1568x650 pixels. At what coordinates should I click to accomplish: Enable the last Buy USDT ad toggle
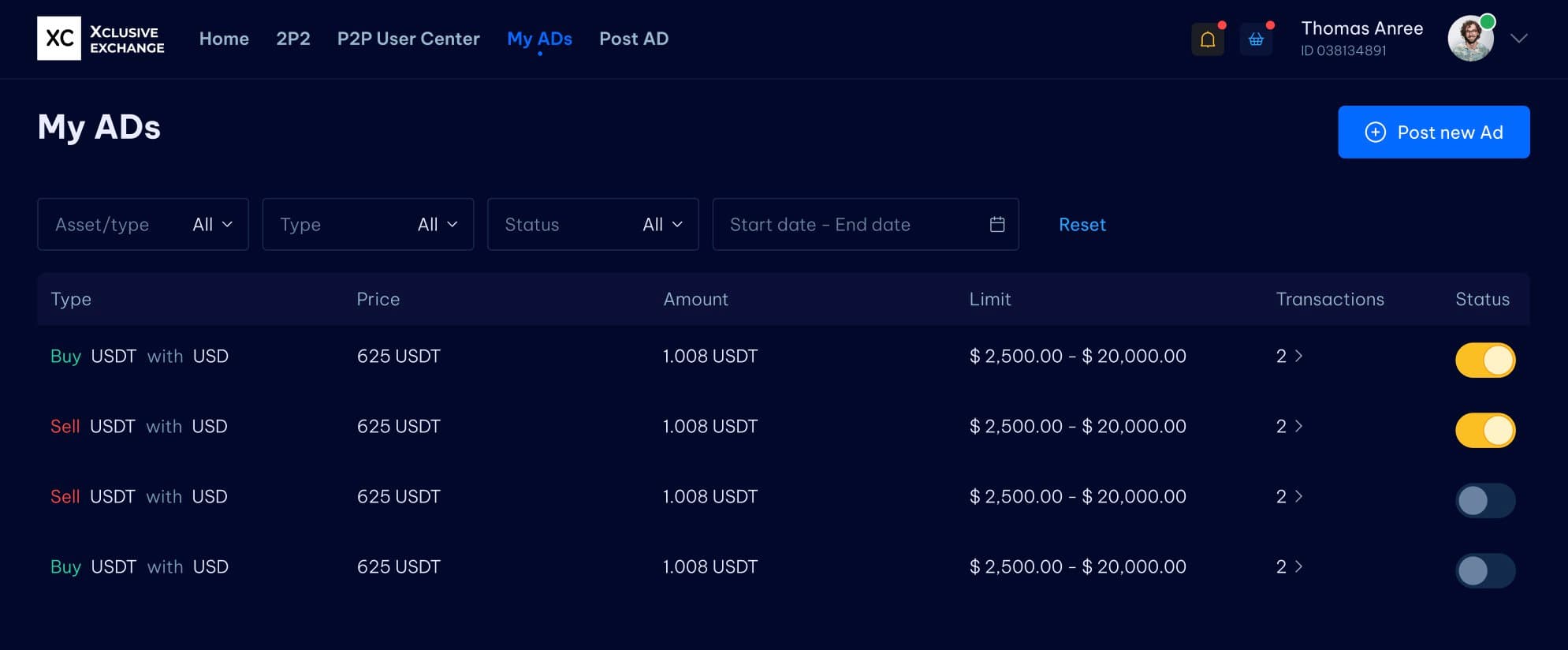click(1484, 571)
